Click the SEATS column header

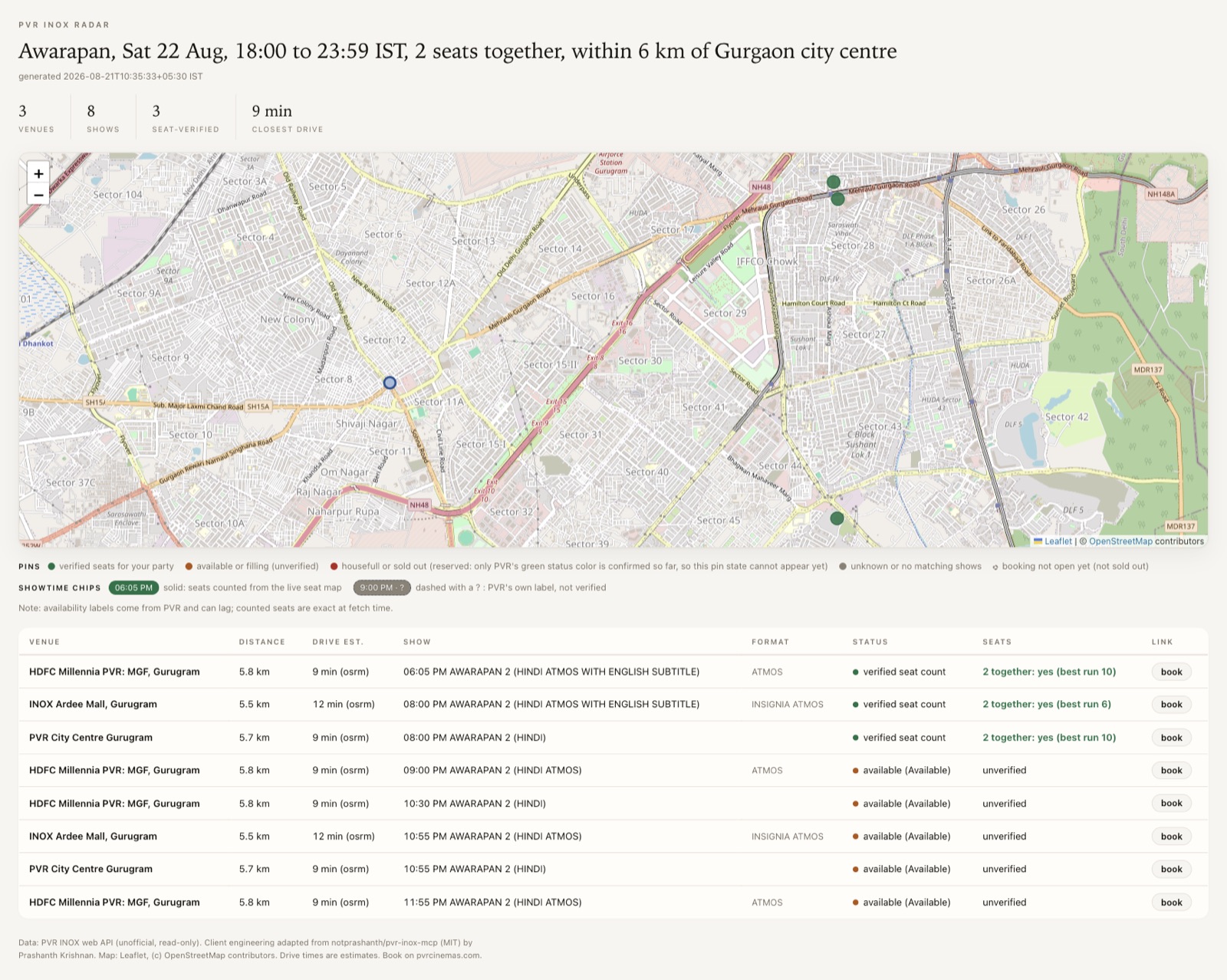[997, 642]
